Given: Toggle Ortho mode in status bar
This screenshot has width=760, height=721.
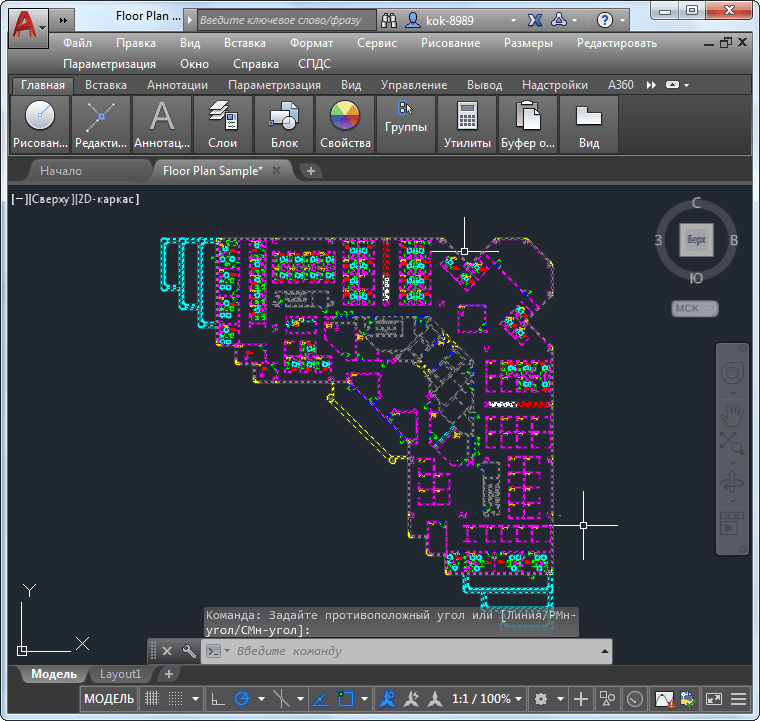Looking at the screenshot, I should 218,699.
